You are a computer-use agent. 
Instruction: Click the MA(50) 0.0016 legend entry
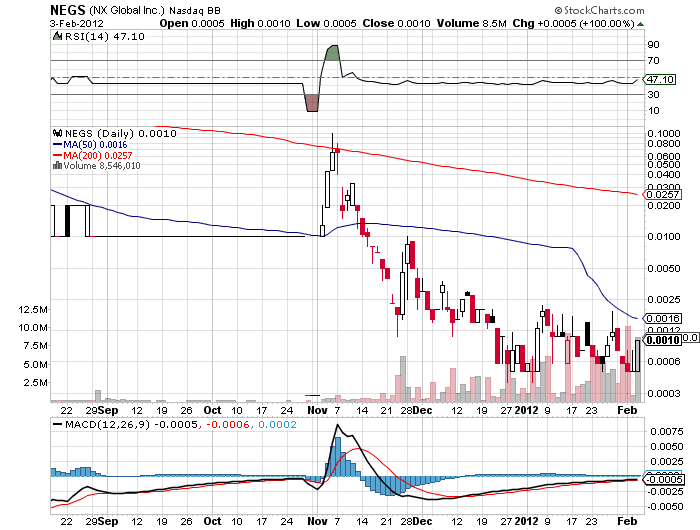pyautogui.click(x=90, y=145)
